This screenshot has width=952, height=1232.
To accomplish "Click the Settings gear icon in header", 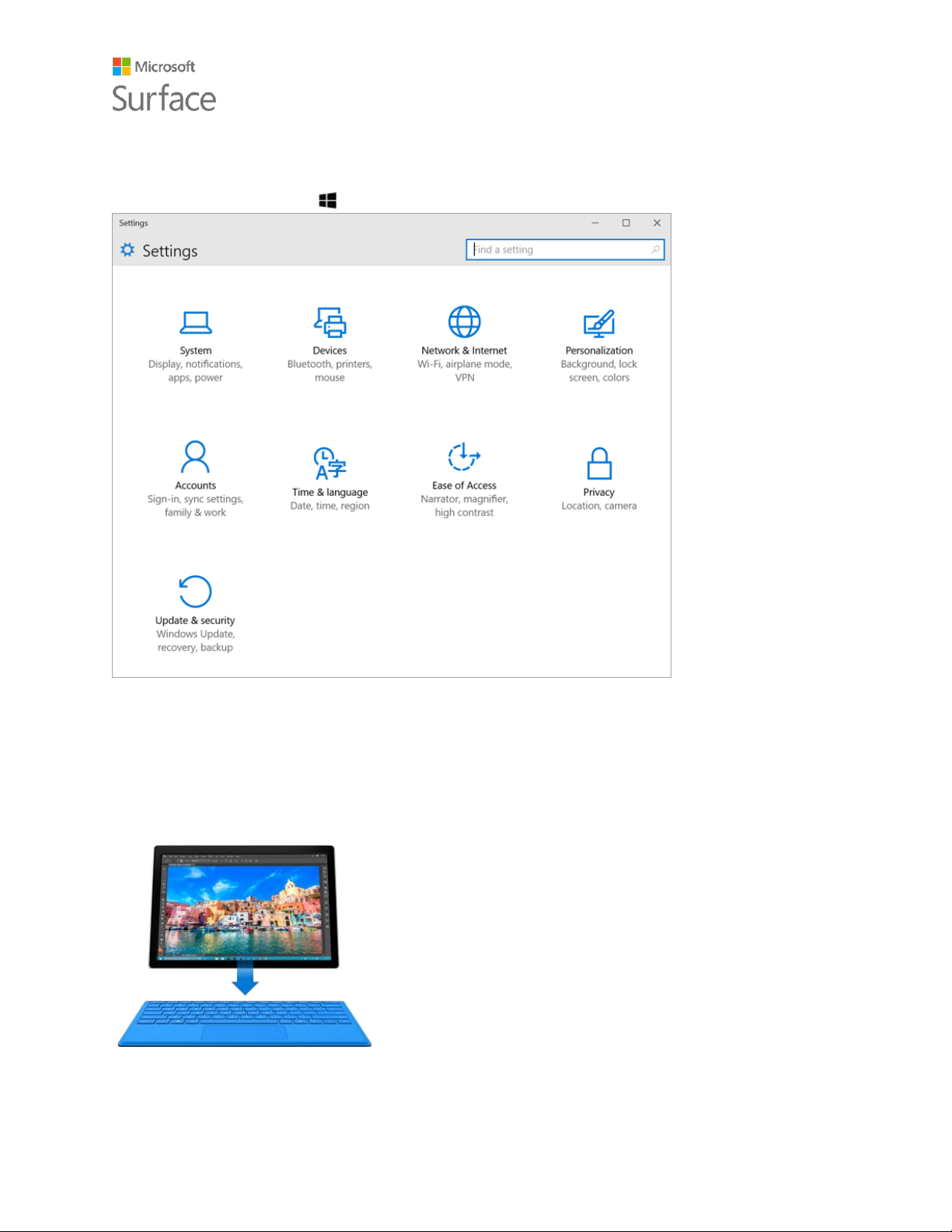I will click(x=127, y=250).
